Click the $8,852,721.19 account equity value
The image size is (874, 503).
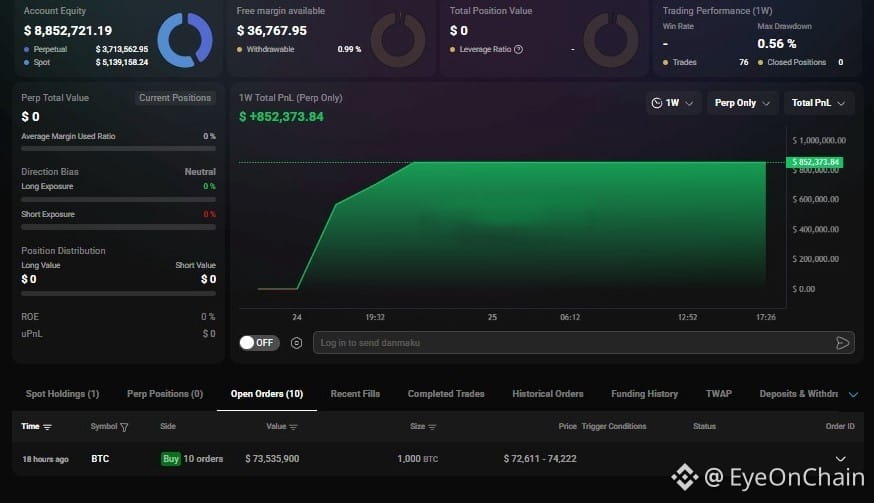coord(67,31)
